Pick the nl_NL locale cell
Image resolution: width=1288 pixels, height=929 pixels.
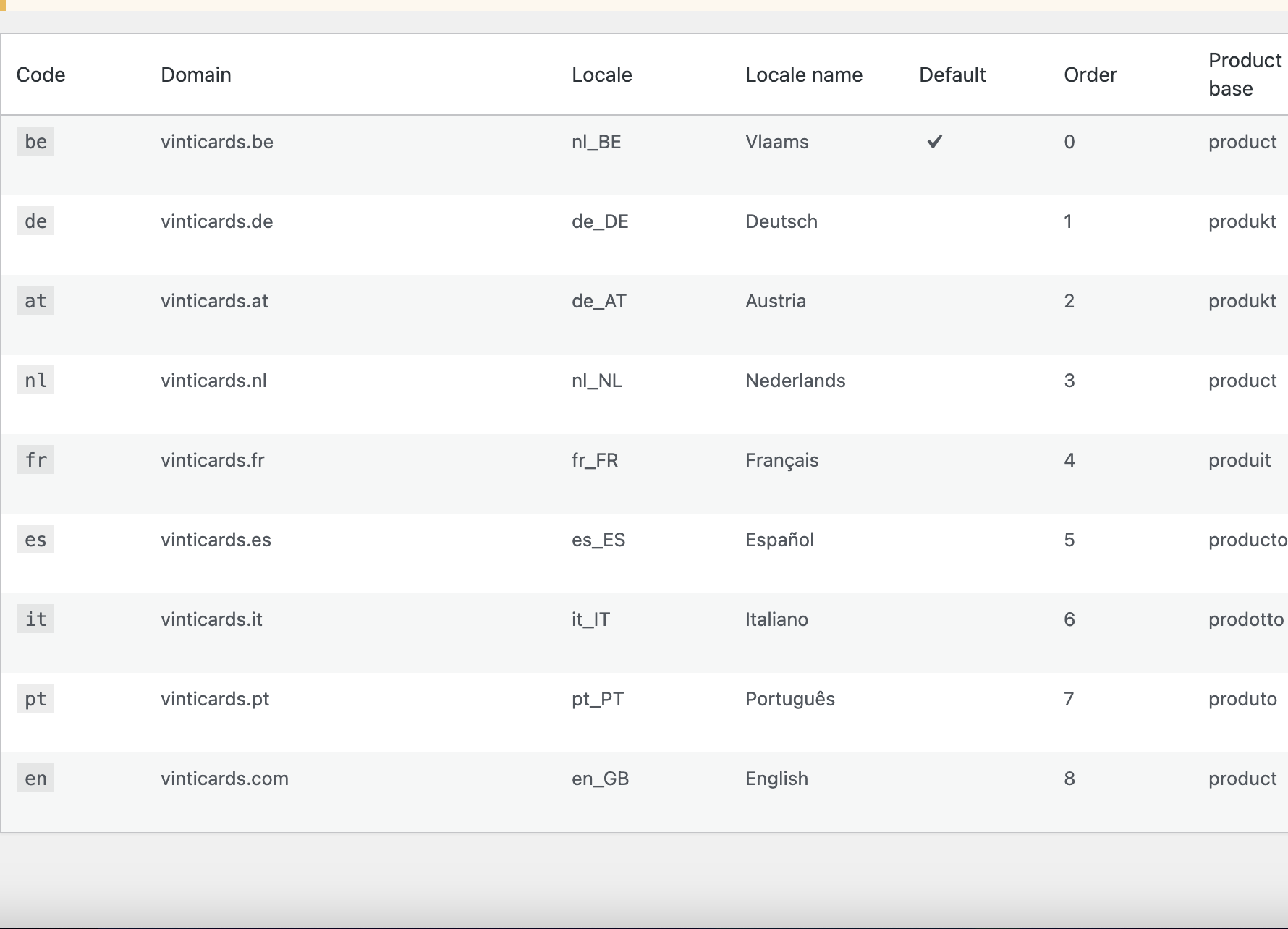(597, 381)
